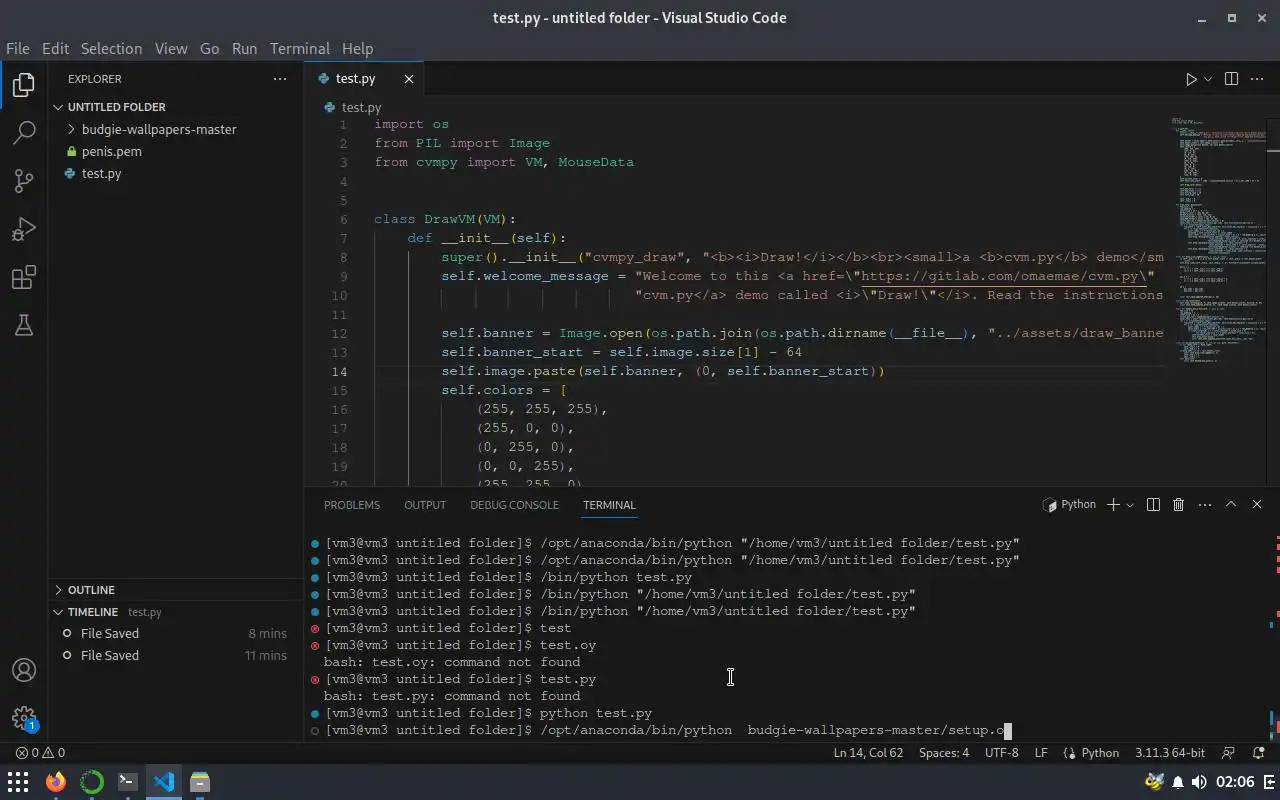Open the applications grid in taskbar
This screenshot has width=1280, height=800.
(18, 782)
